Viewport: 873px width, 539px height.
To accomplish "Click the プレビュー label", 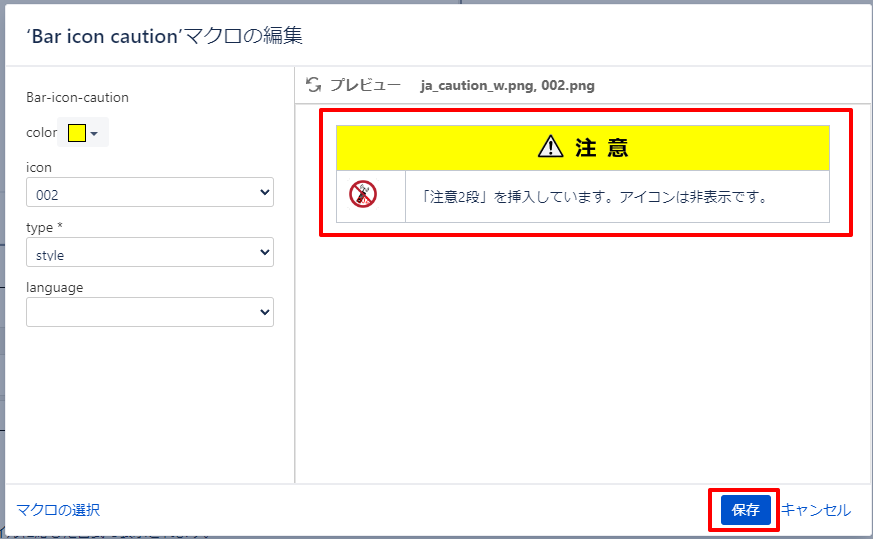I will tap(365, 85).
